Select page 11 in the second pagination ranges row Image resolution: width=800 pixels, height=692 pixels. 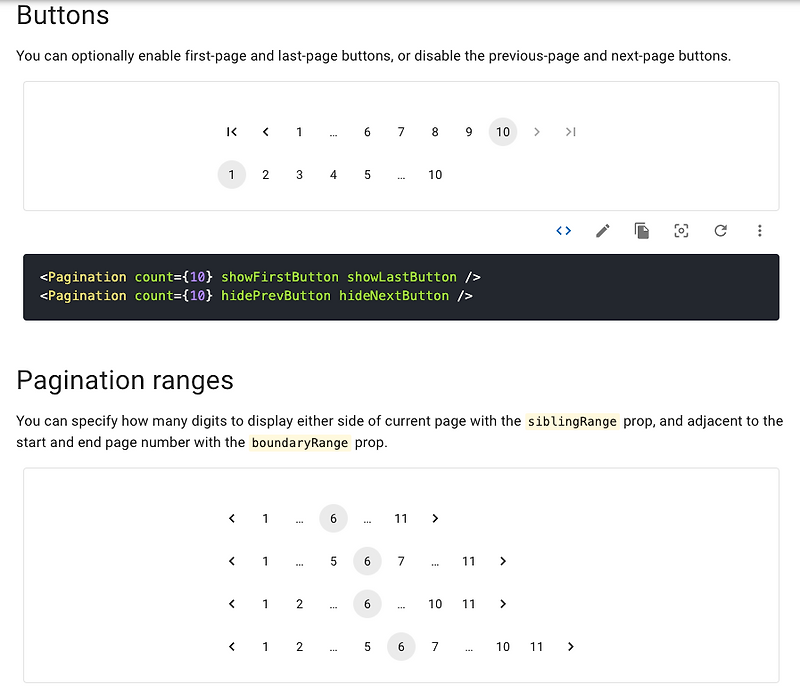[468, 561]
